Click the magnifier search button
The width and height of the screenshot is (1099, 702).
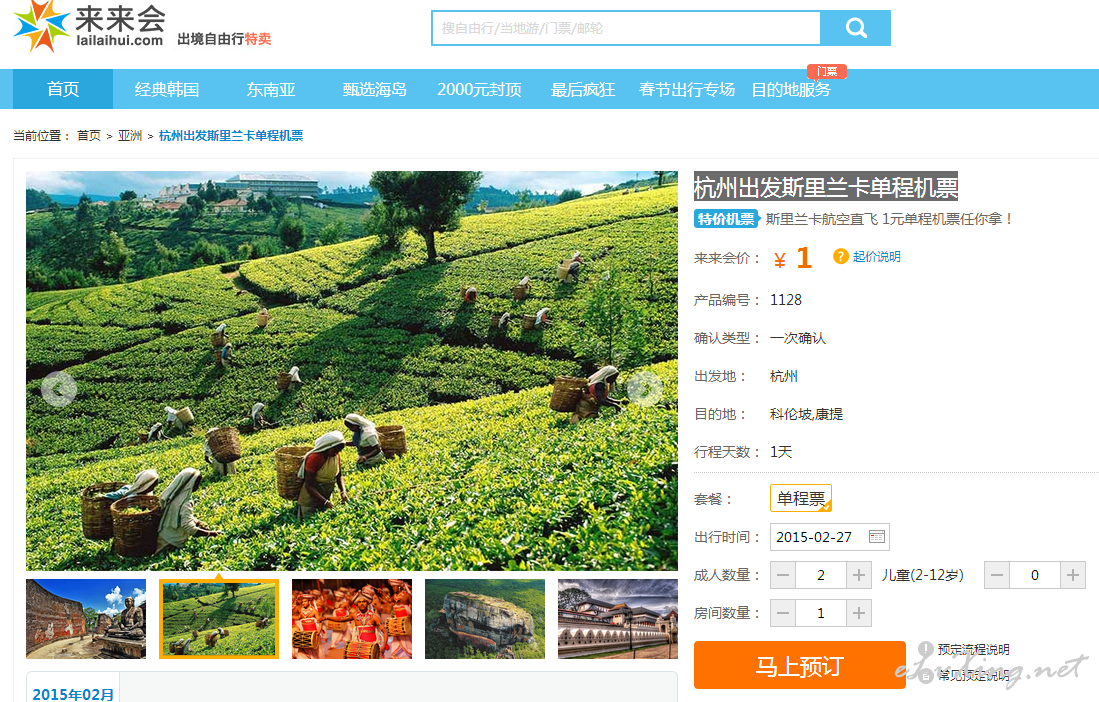coord(855,28)
